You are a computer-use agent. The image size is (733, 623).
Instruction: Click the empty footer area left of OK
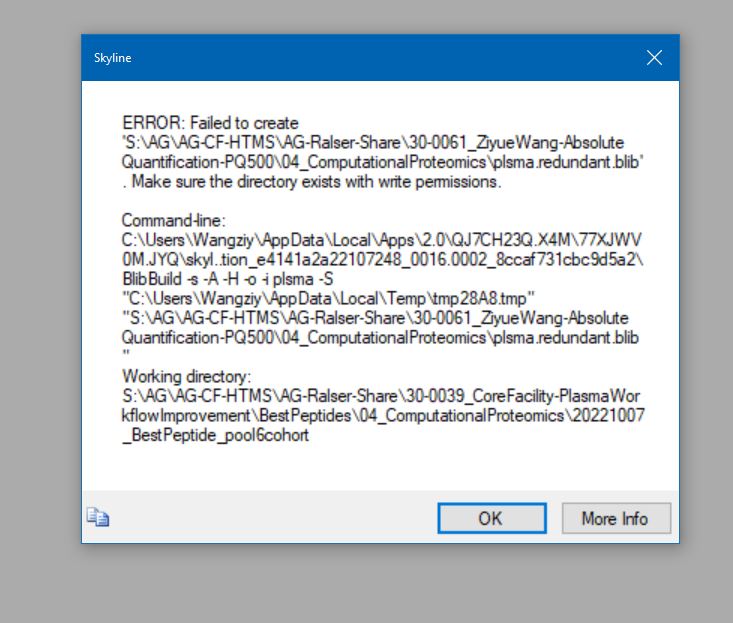point(270,517)
